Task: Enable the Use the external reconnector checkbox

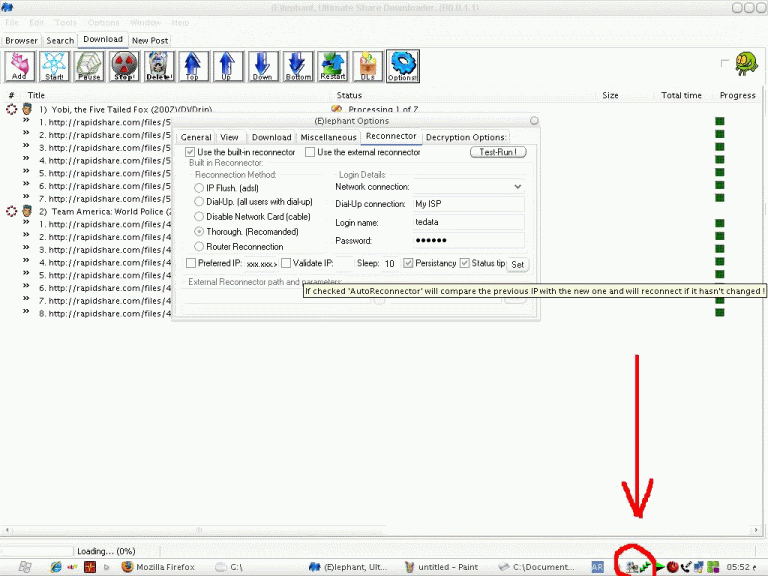Action: pos(310,152)
